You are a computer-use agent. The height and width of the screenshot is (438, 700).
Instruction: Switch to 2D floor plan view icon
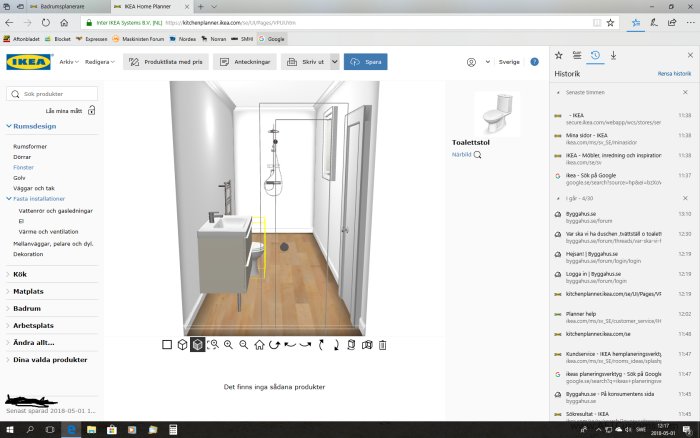coord(167,345)
